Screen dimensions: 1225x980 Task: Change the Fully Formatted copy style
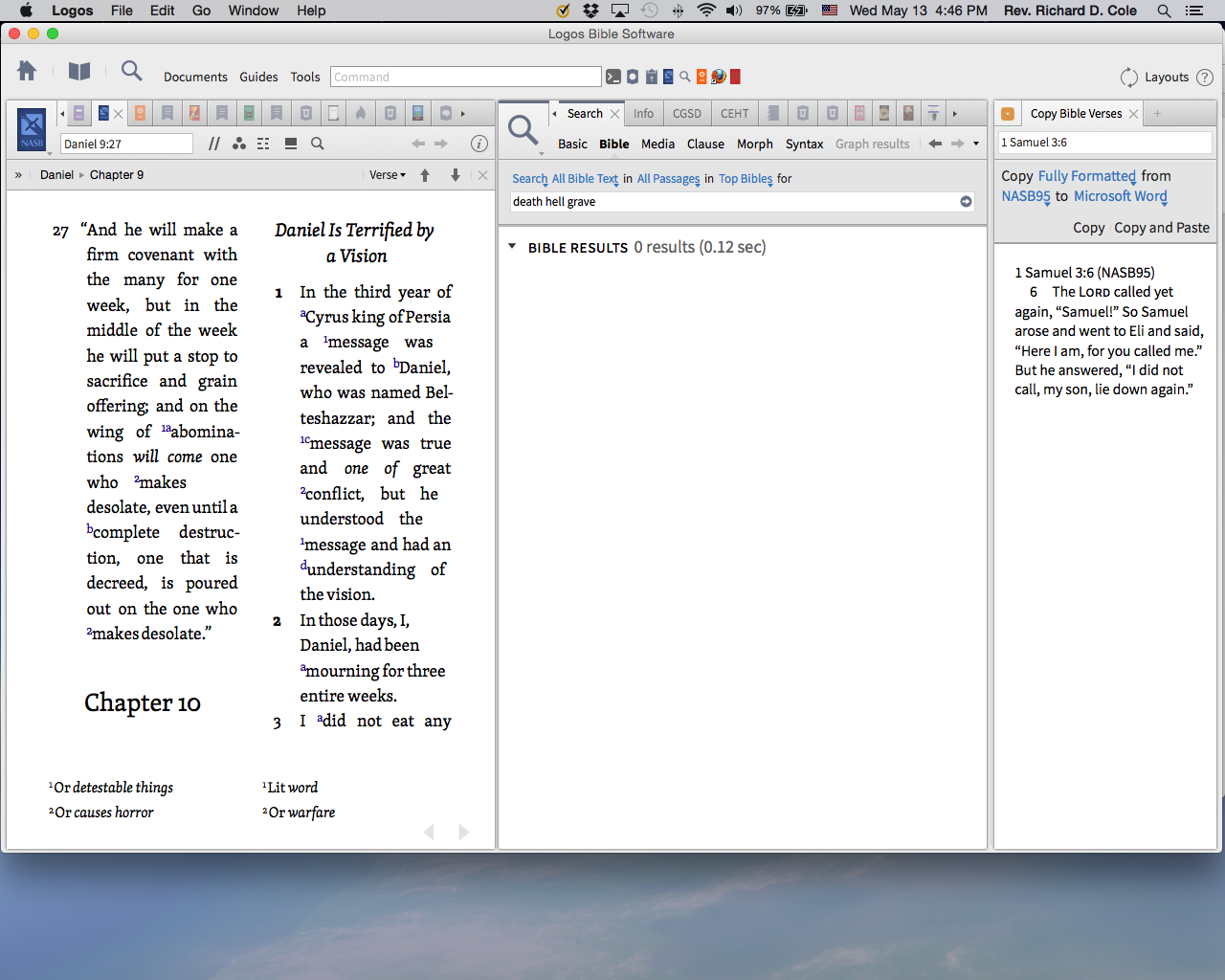tap(1087, 176)
